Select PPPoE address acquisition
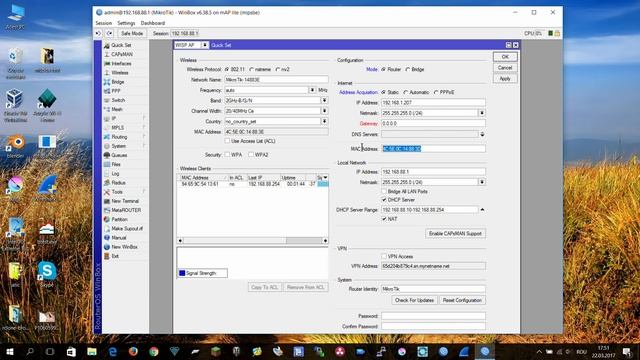Image resolution: width=640 pixels, height=360 pixels. (x=436, y=92)
